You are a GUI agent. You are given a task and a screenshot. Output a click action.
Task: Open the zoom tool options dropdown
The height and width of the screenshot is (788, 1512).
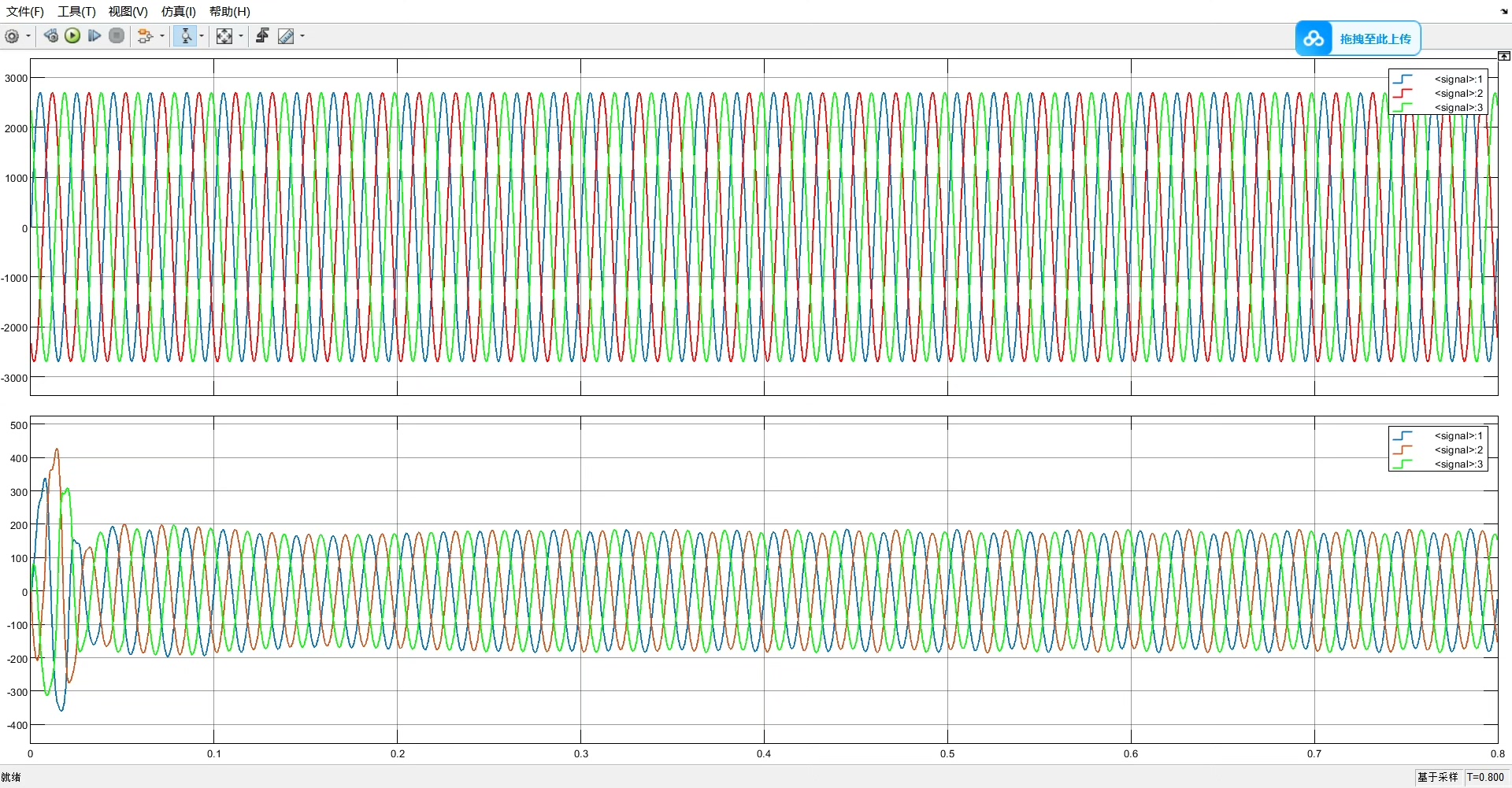[x=202, y=36]
